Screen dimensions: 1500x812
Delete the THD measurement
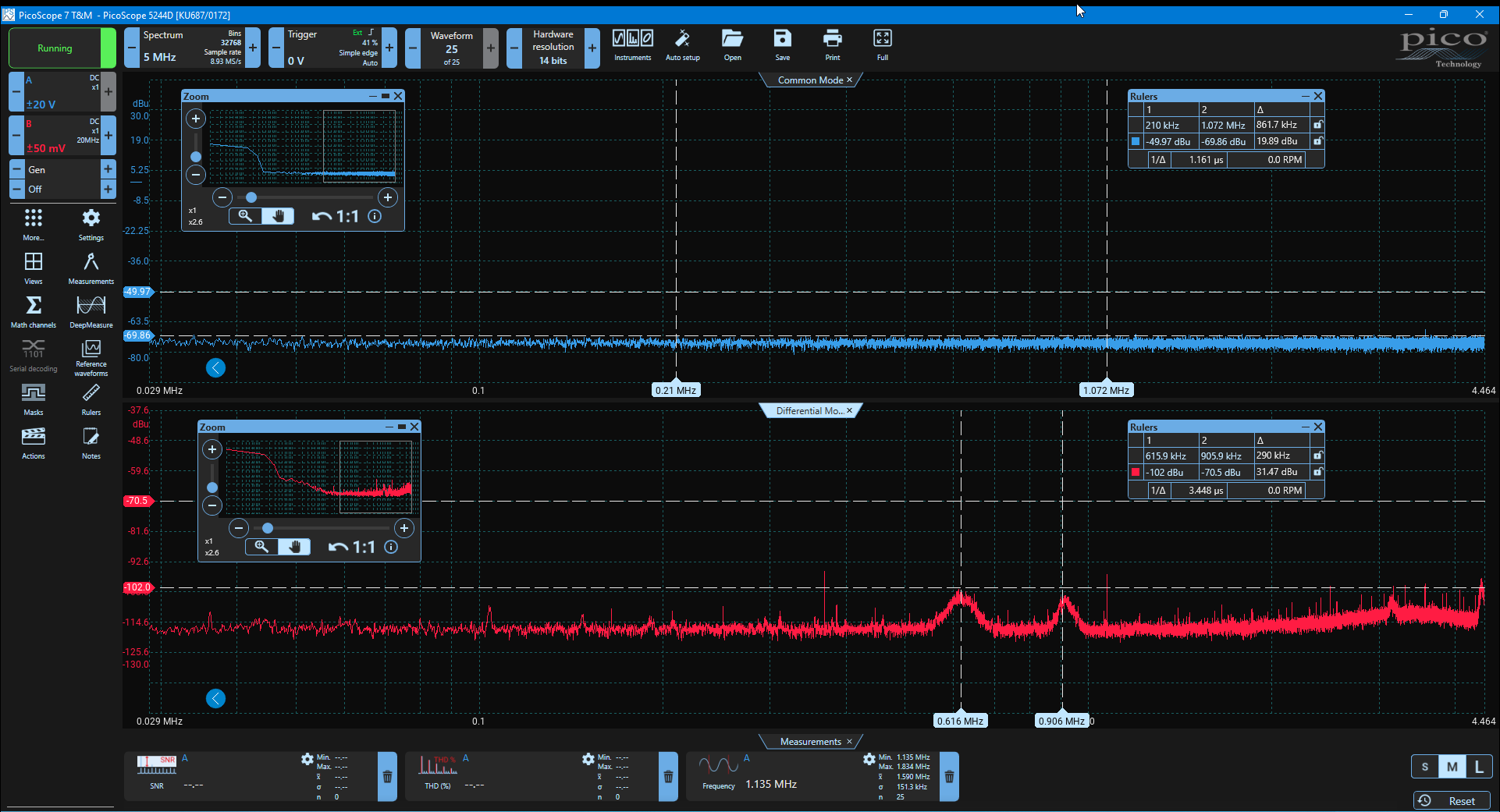click(668, 776)
